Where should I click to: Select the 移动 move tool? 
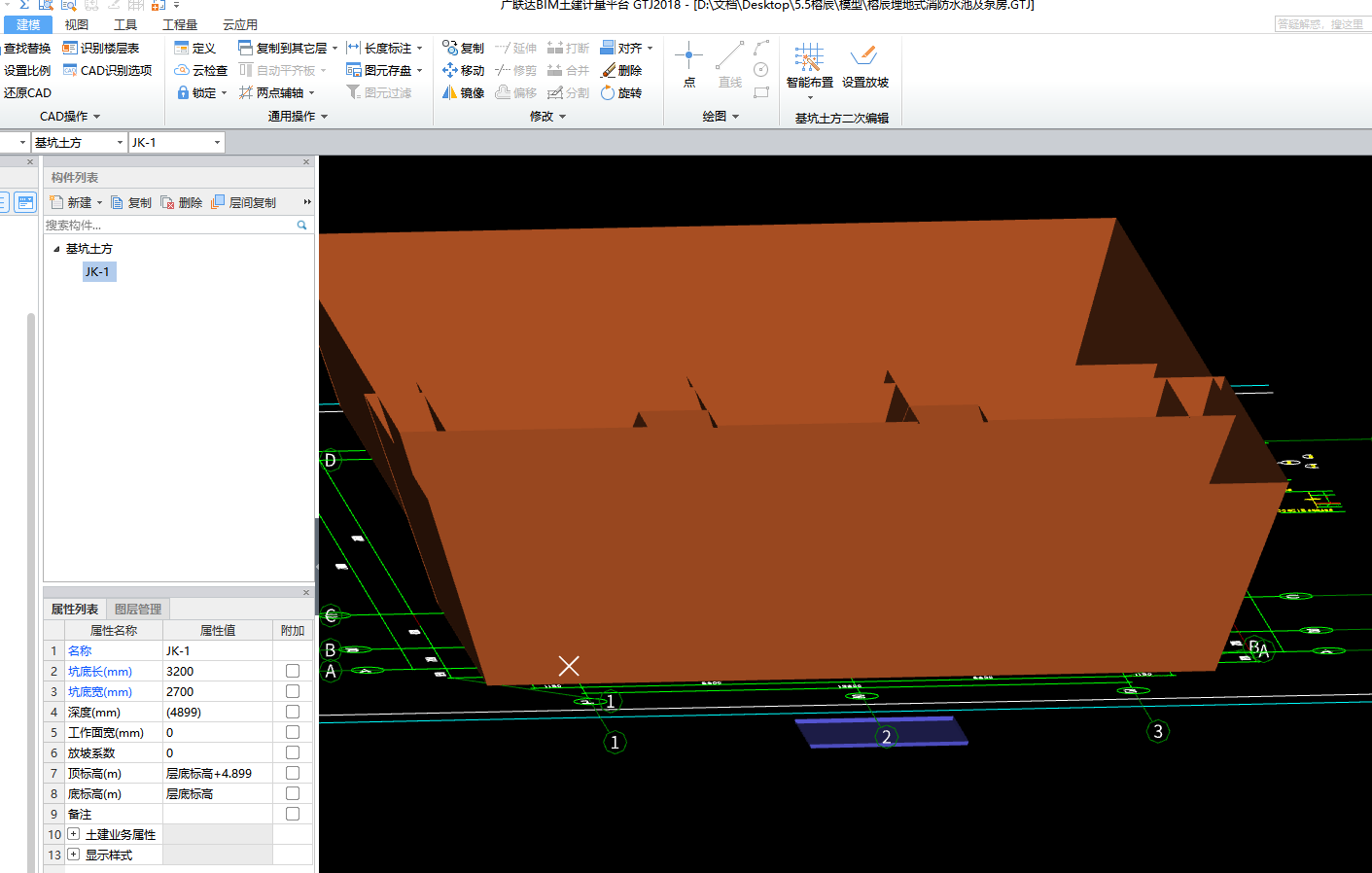coord(463,70)
